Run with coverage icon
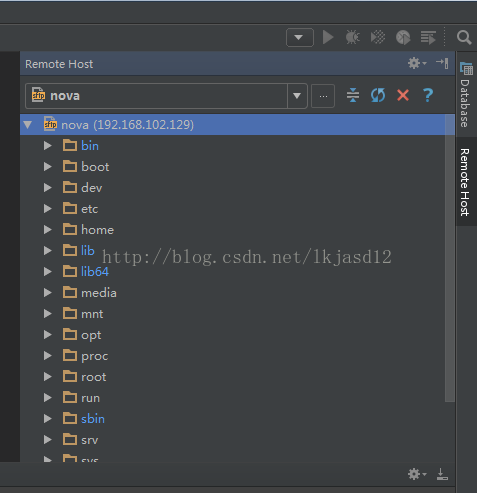Viewport: 477px width, 493px height. pos(378,37)
